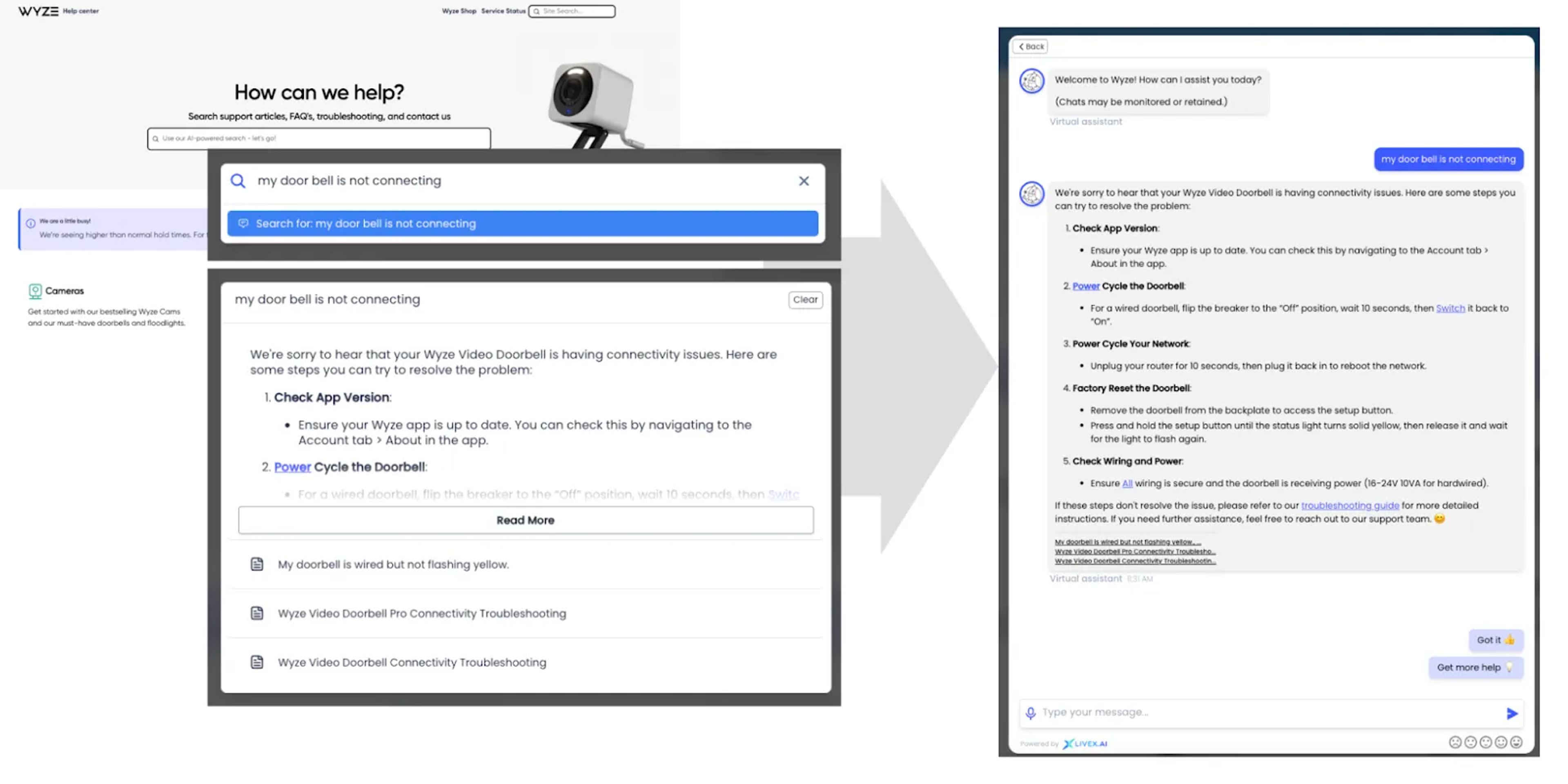Rate chat with the neutral middle face
This screenshot has height=784, width=1568.
pyautogui.click(x=1485, y=742)
